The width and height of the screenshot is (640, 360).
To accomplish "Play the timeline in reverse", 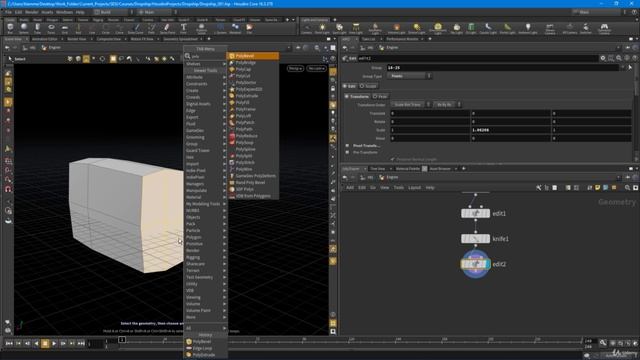I will click(36, 344).
